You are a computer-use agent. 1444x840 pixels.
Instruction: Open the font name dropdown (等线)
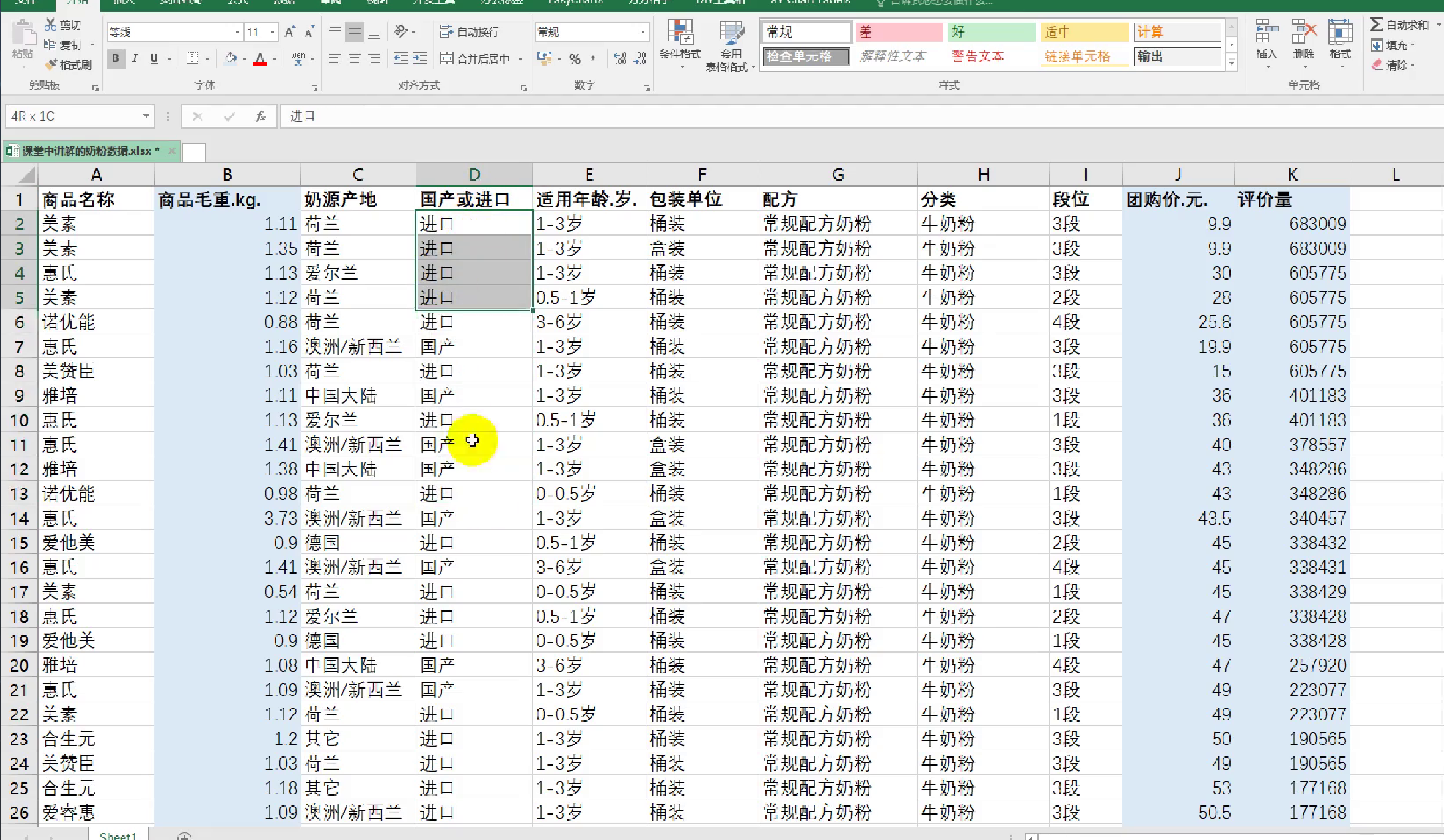pyautogui.click(x=237, y=32)
